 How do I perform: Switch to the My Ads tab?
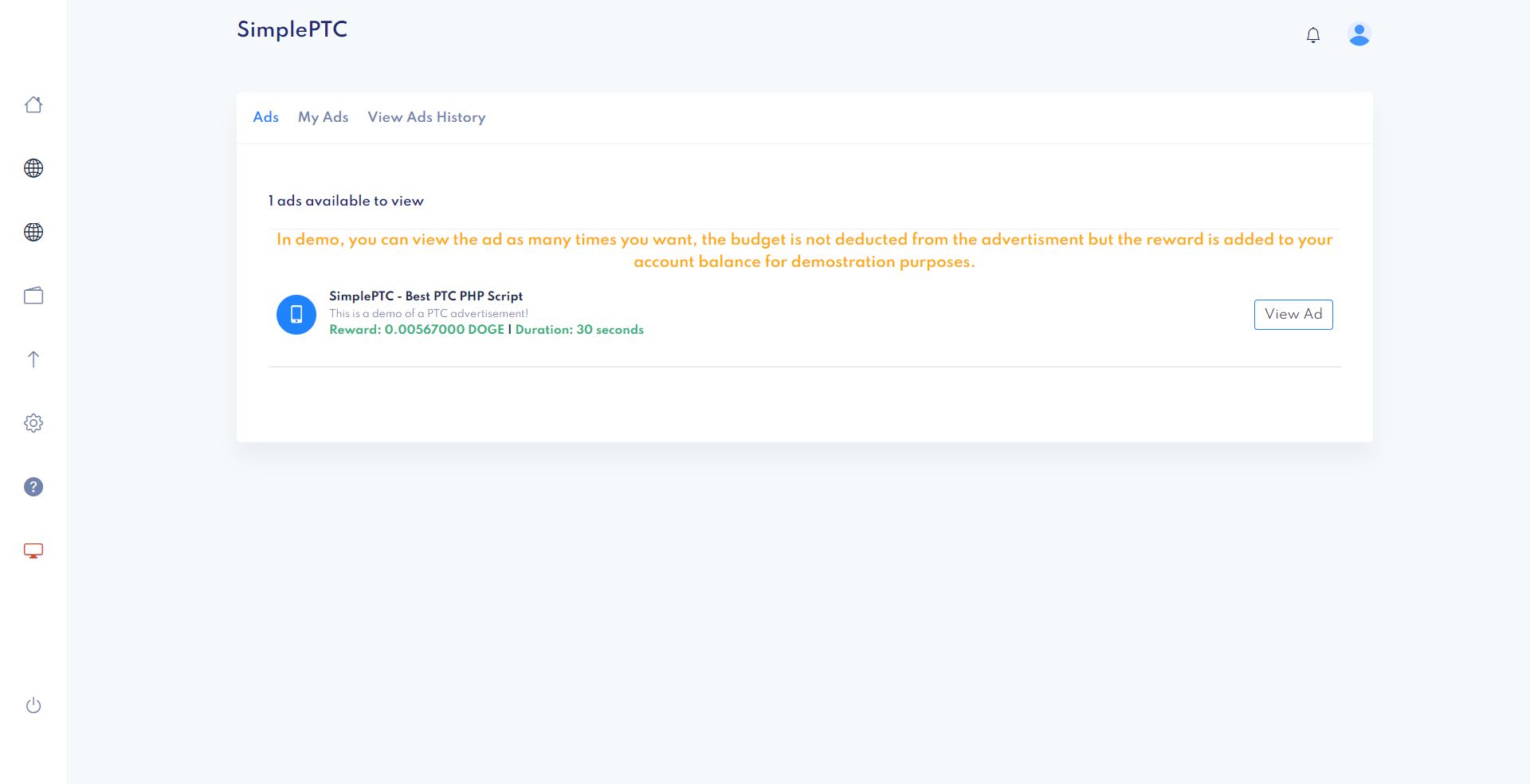pos(323,117)
